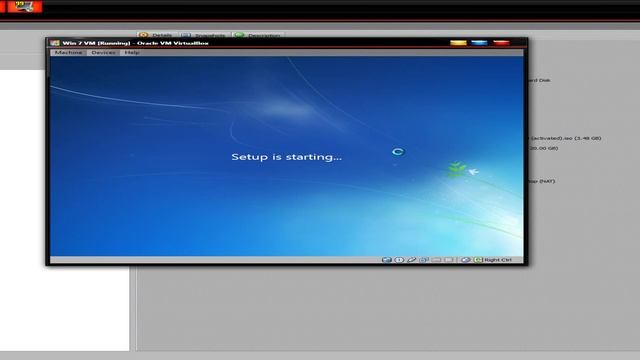Click the 'Setup is starting...' text in the VM
Image resolution: width=640 pixels, height=360 pixels.
287,157
